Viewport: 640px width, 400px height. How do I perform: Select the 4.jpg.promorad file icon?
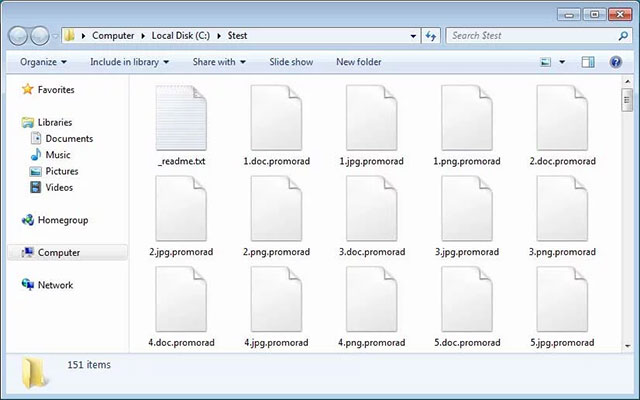coord(276,299)
